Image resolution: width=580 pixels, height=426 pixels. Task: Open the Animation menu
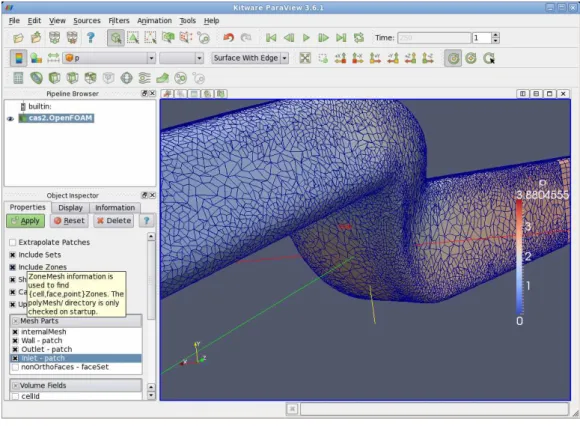click(154, 21)
